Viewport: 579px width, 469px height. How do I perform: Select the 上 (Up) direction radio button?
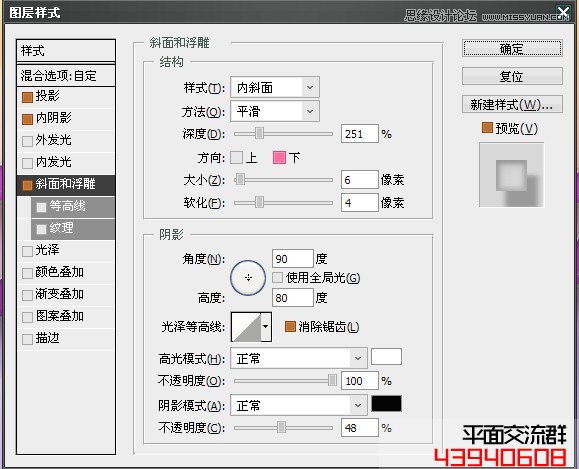tap(236, 158)
